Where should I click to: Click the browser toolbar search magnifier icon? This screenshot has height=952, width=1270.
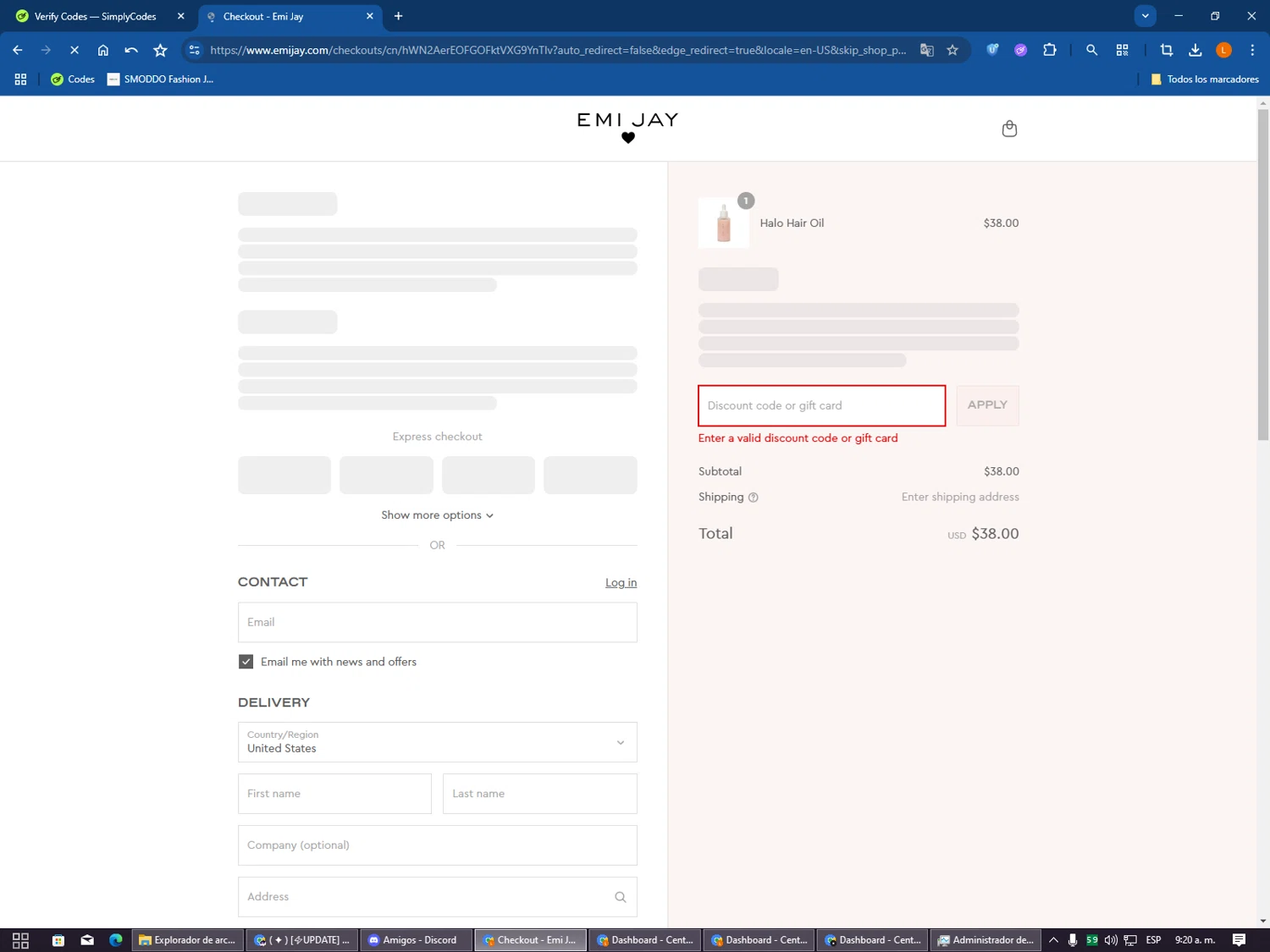[1092, 50]
